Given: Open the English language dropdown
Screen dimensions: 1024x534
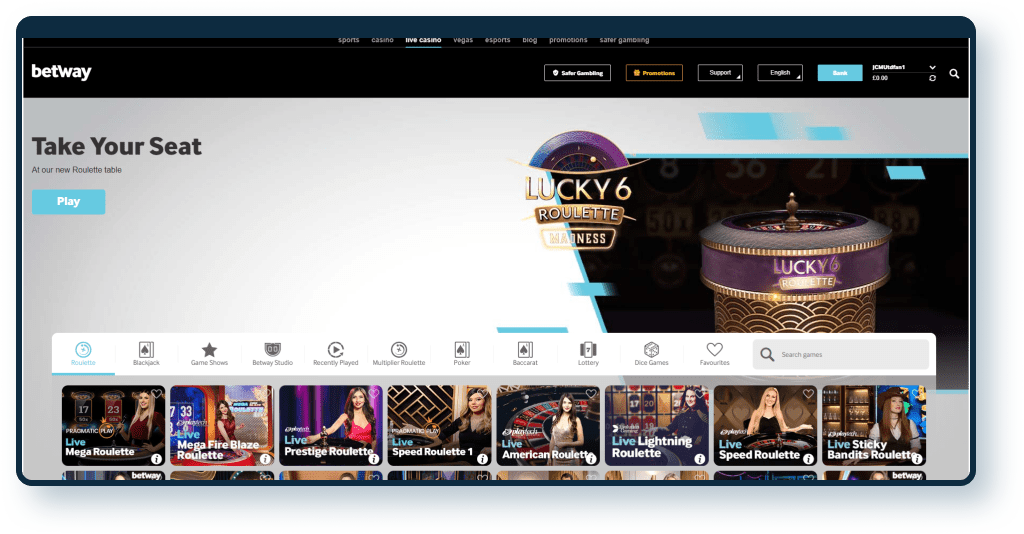Looking at the screenshot, I should pyautogui.click(x=780, y=73).
